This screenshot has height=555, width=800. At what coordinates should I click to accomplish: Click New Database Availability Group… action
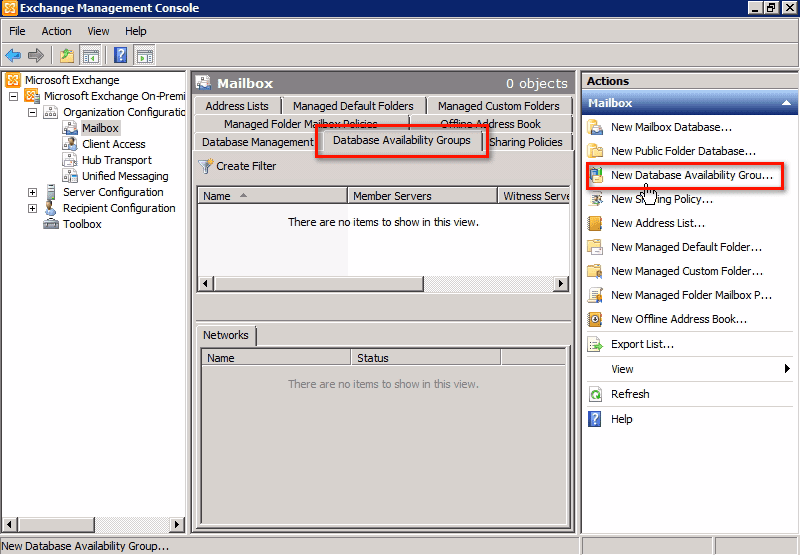pyautogui.click(x=692, y=175)
